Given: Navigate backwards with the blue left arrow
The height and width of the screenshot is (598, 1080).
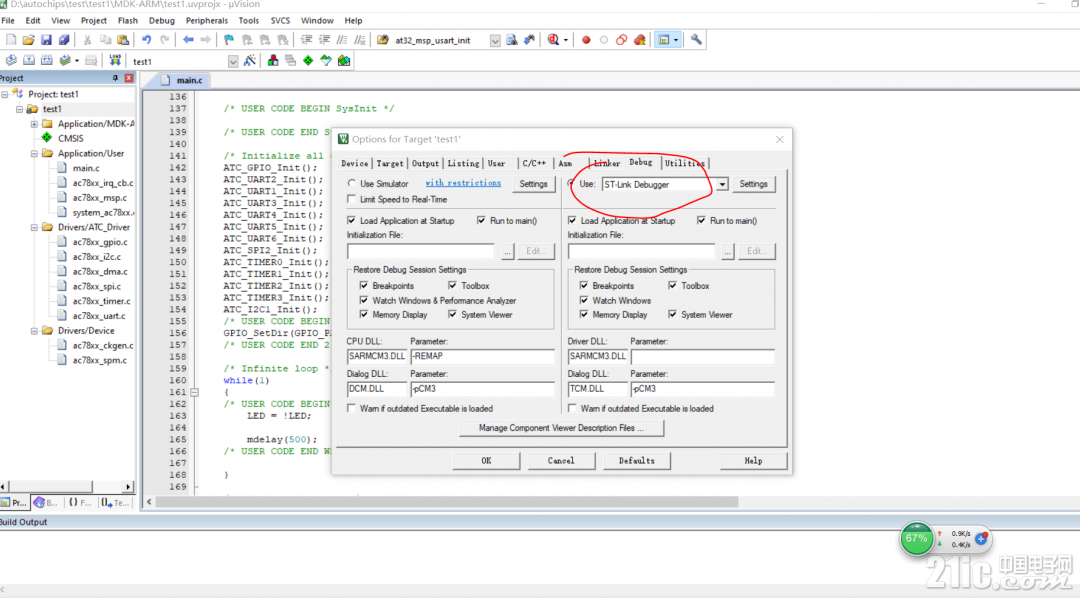Looking at the screenshot, I should [188, 40].
